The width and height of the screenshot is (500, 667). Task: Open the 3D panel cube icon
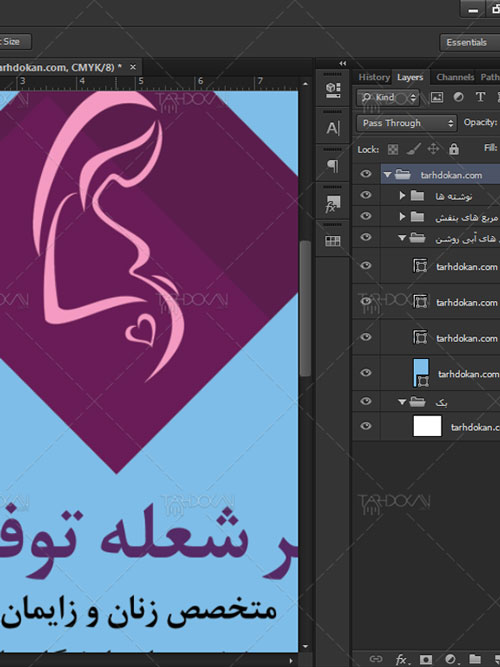click(x=333, y=90)
